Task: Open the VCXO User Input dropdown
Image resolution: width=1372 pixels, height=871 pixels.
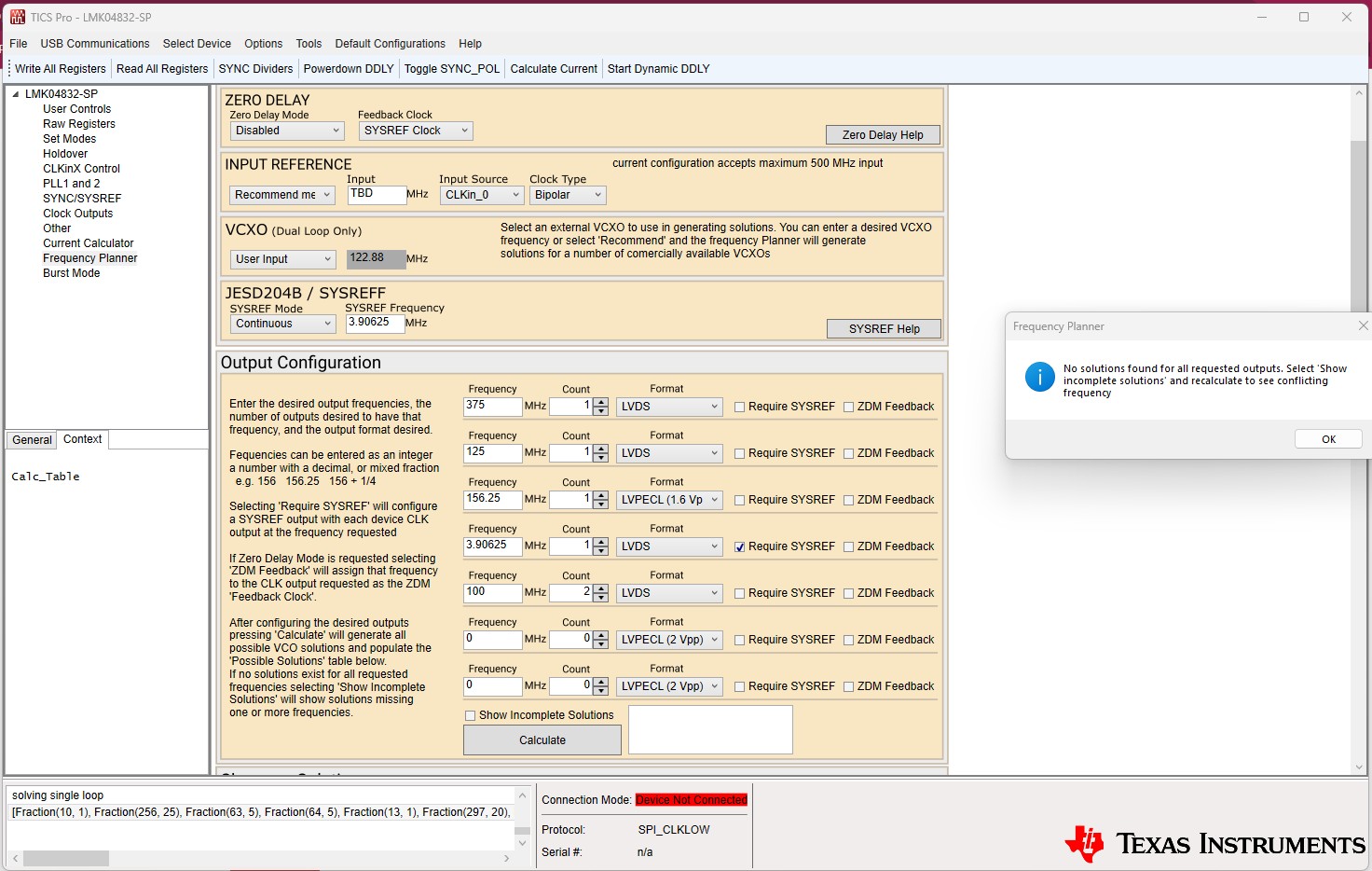Action: 282,259
